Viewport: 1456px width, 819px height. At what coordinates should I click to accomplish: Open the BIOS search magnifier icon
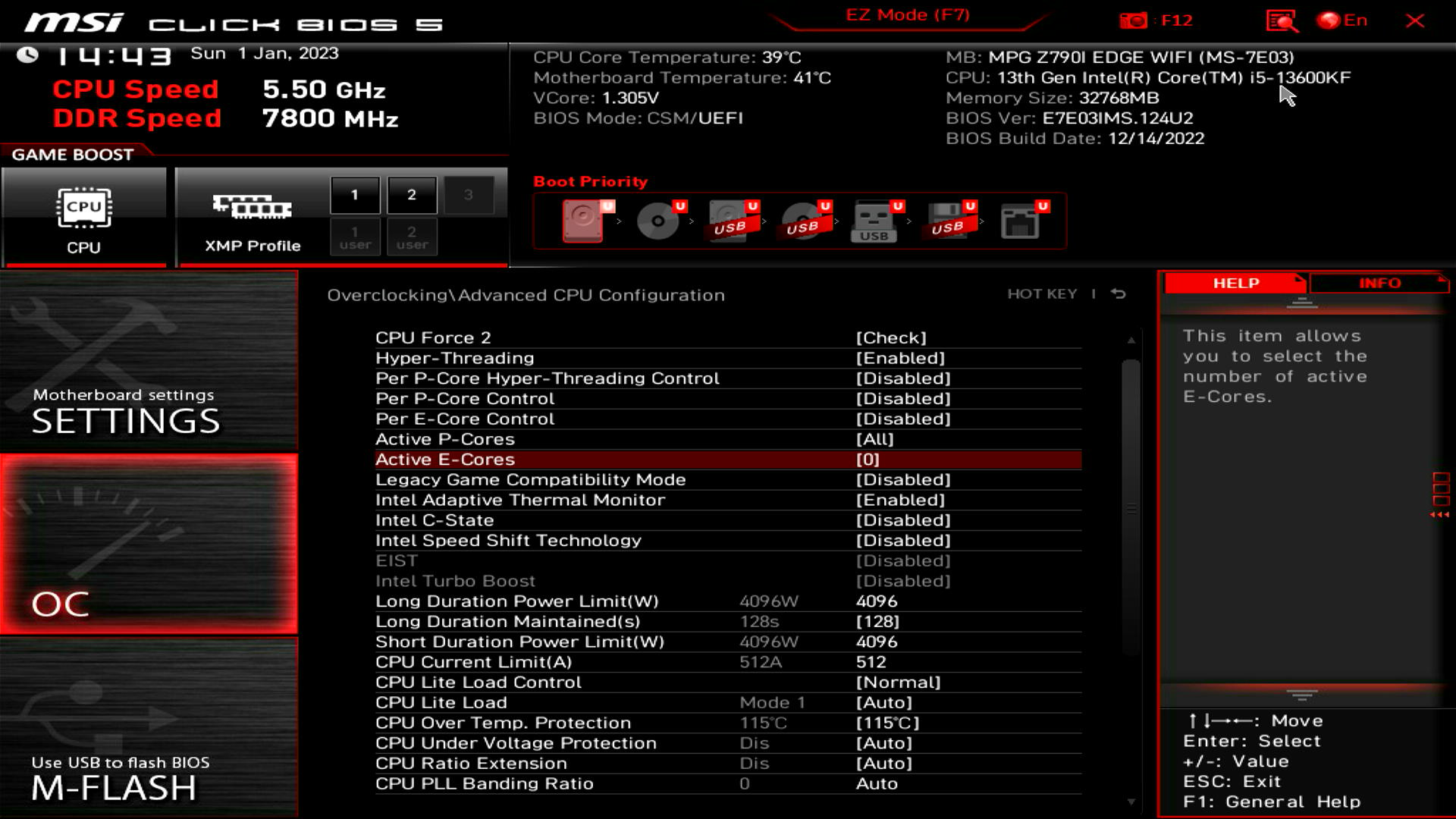pos(1282,20)
